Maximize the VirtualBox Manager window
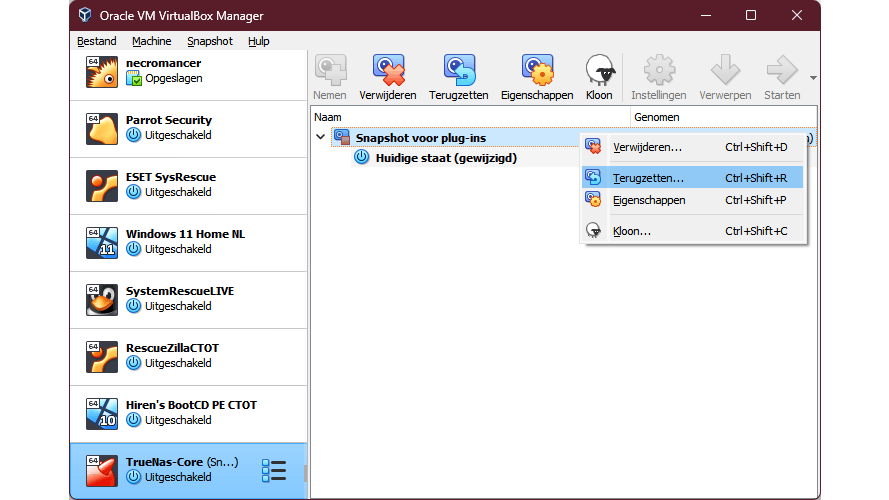 tap(751, 15)
